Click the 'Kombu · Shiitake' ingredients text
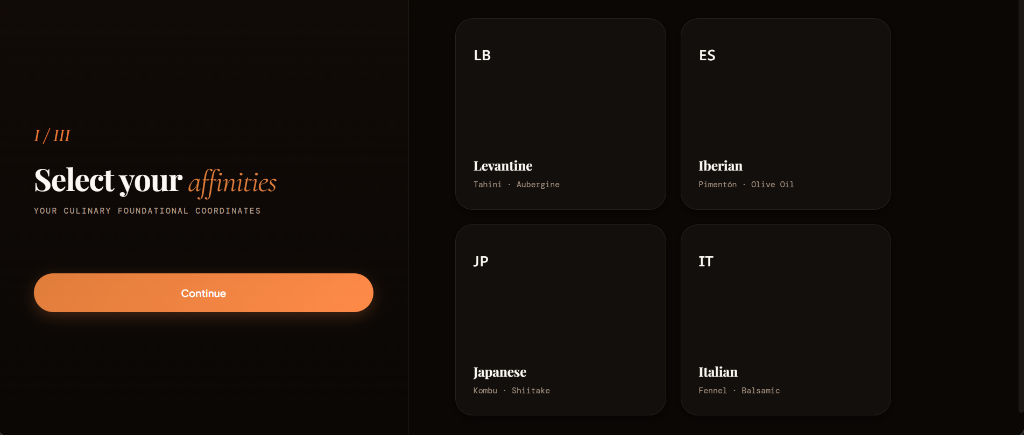 click(x=512, y=391)
